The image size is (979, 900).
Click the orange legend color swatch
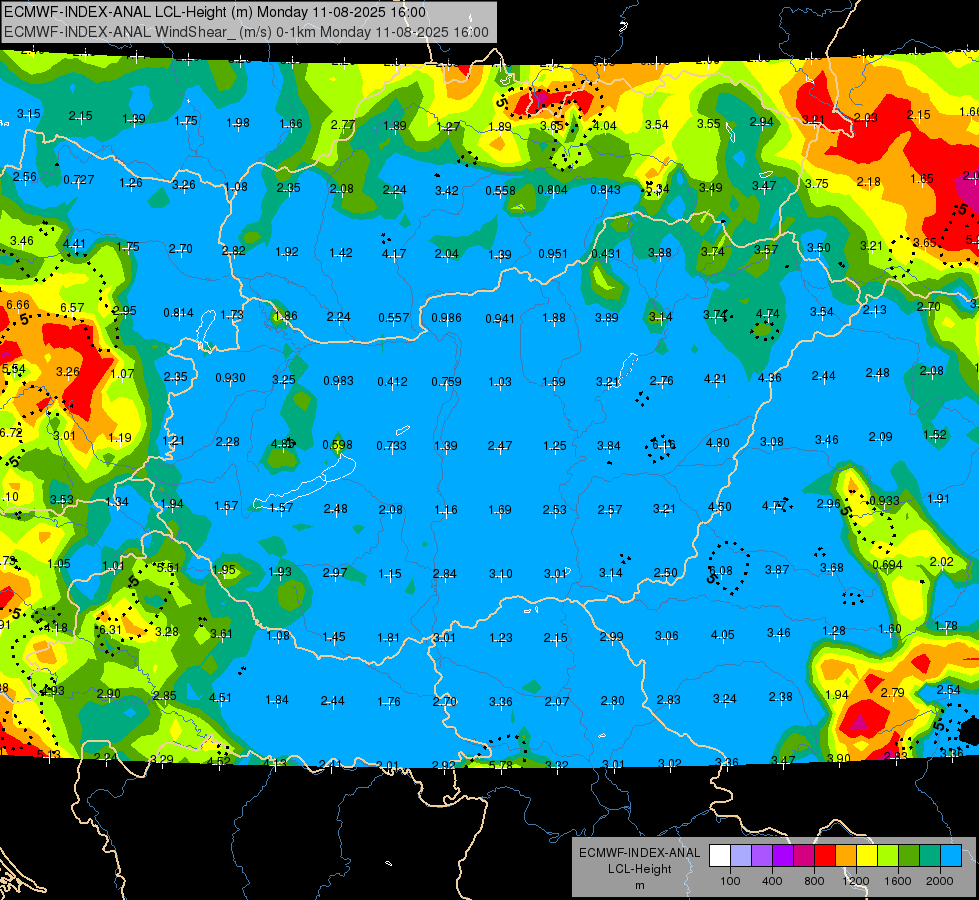tap(846, 856)
